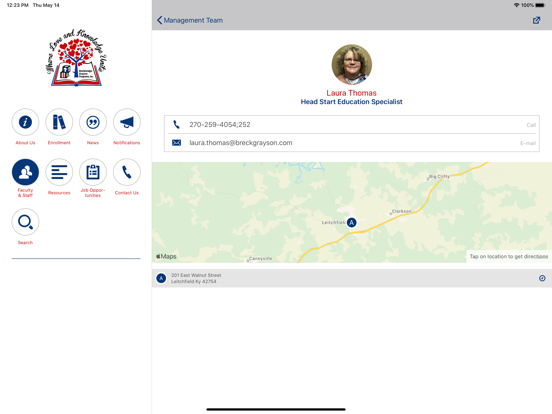This screenshot has height=414, width=552.
Task: Tap the Laura Thomas name text
Action: (x=351, y=93)
